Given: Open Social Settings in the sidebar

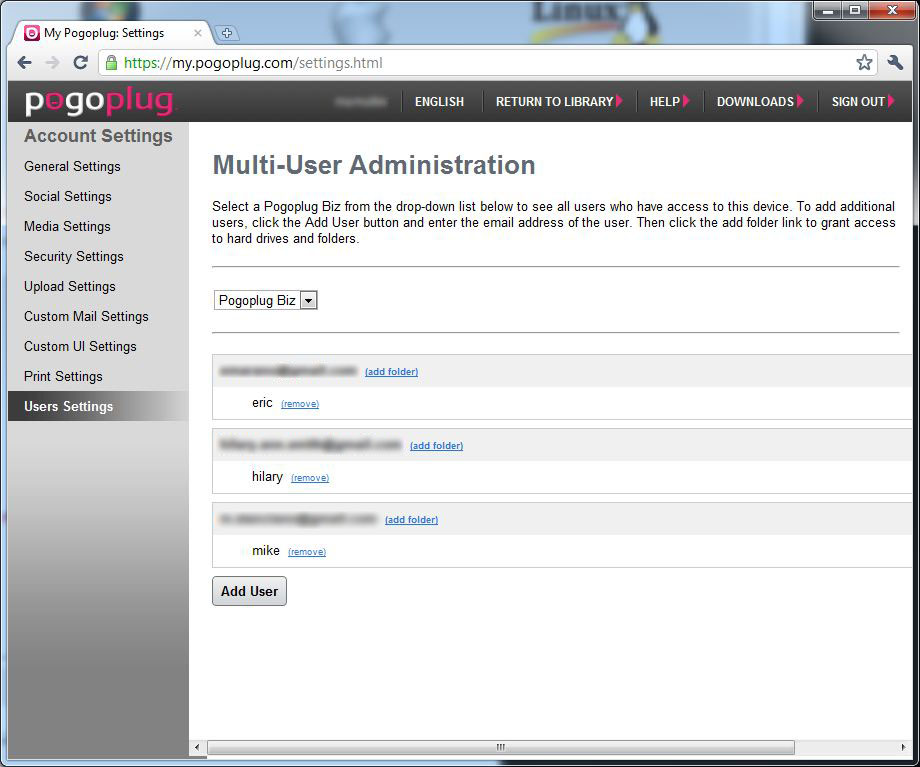Looking at the screenshot, I should tap(67, 197).
